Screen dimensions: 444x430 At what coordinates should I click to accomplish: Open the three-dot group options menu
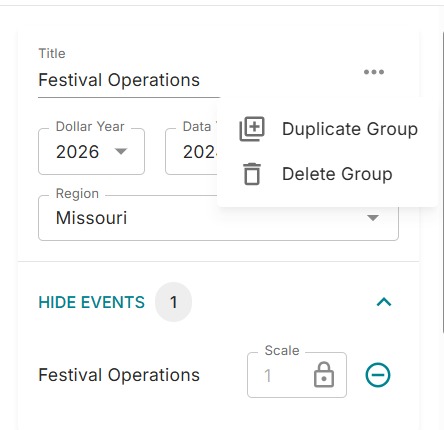click(x=374, y=72)
